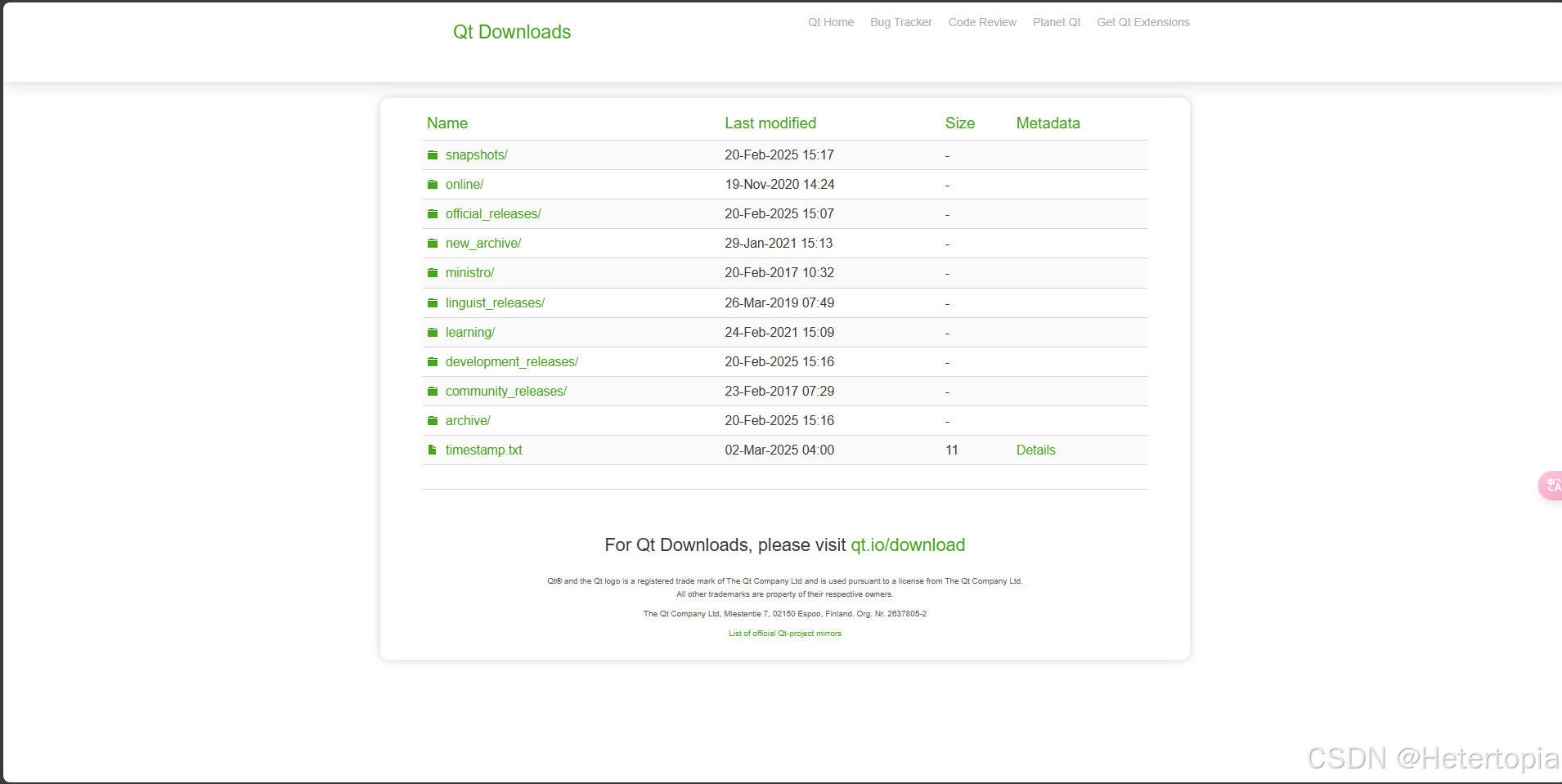Visit Planet Qt

pos(1057,22)
